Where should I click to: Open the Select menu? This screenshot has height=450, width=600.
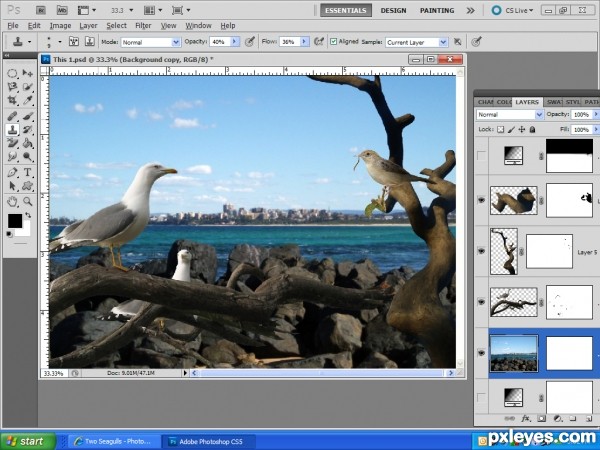[116, 26]
